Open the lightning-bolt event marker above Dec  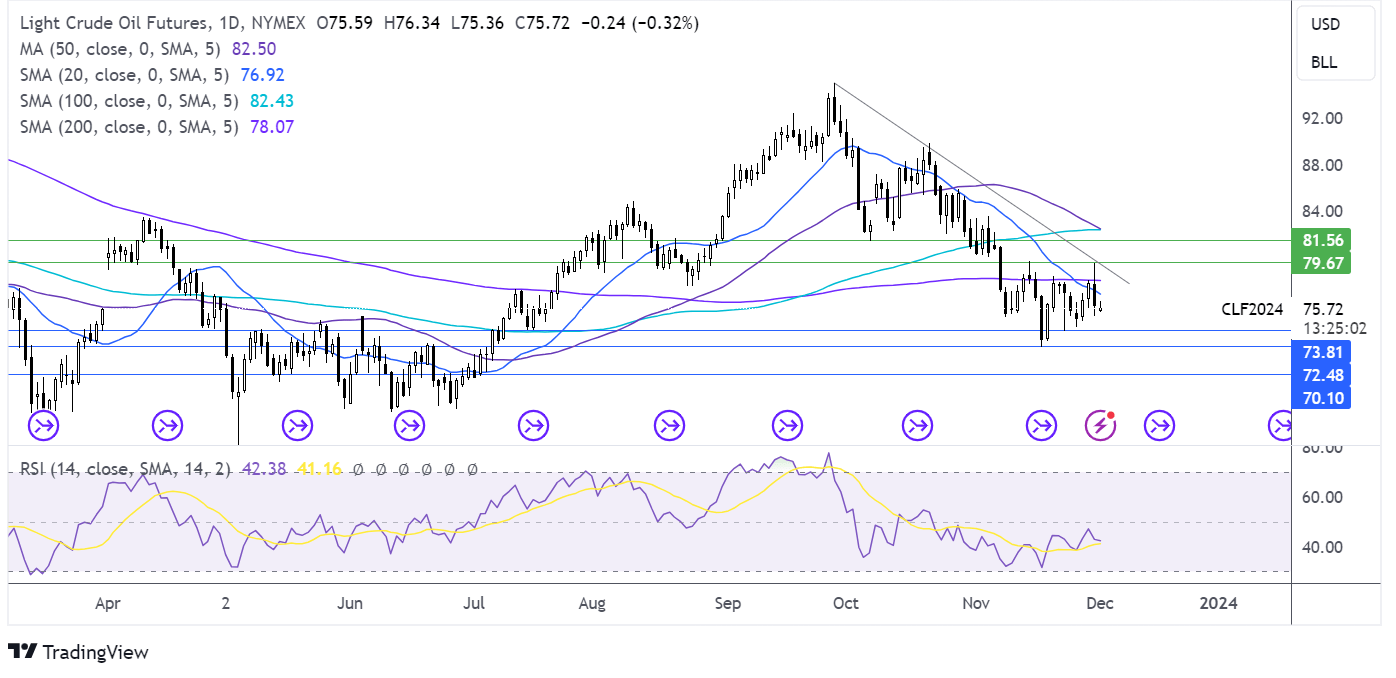(1101, 427)
